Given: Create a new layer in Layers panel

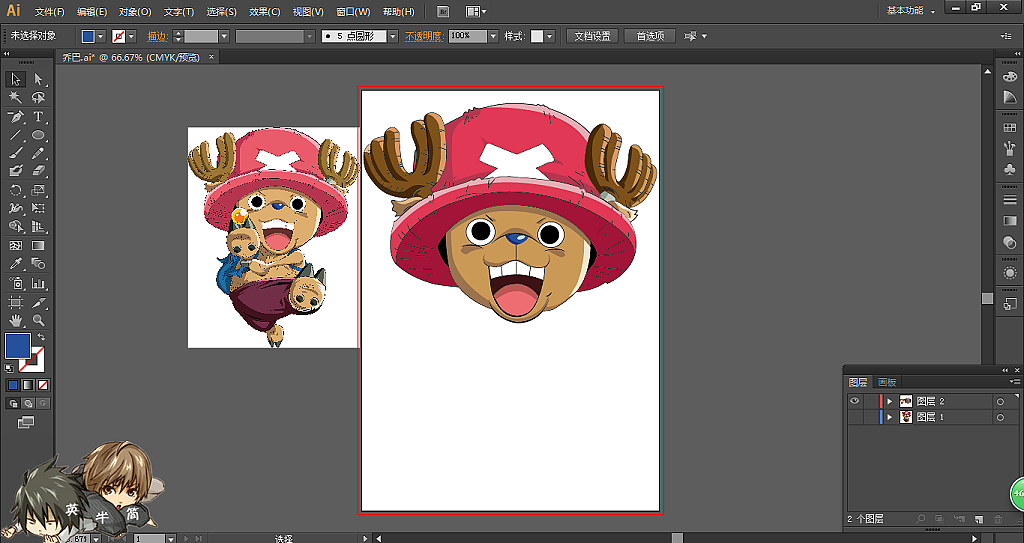Looking at the screenshot, I should pos(977,519).
